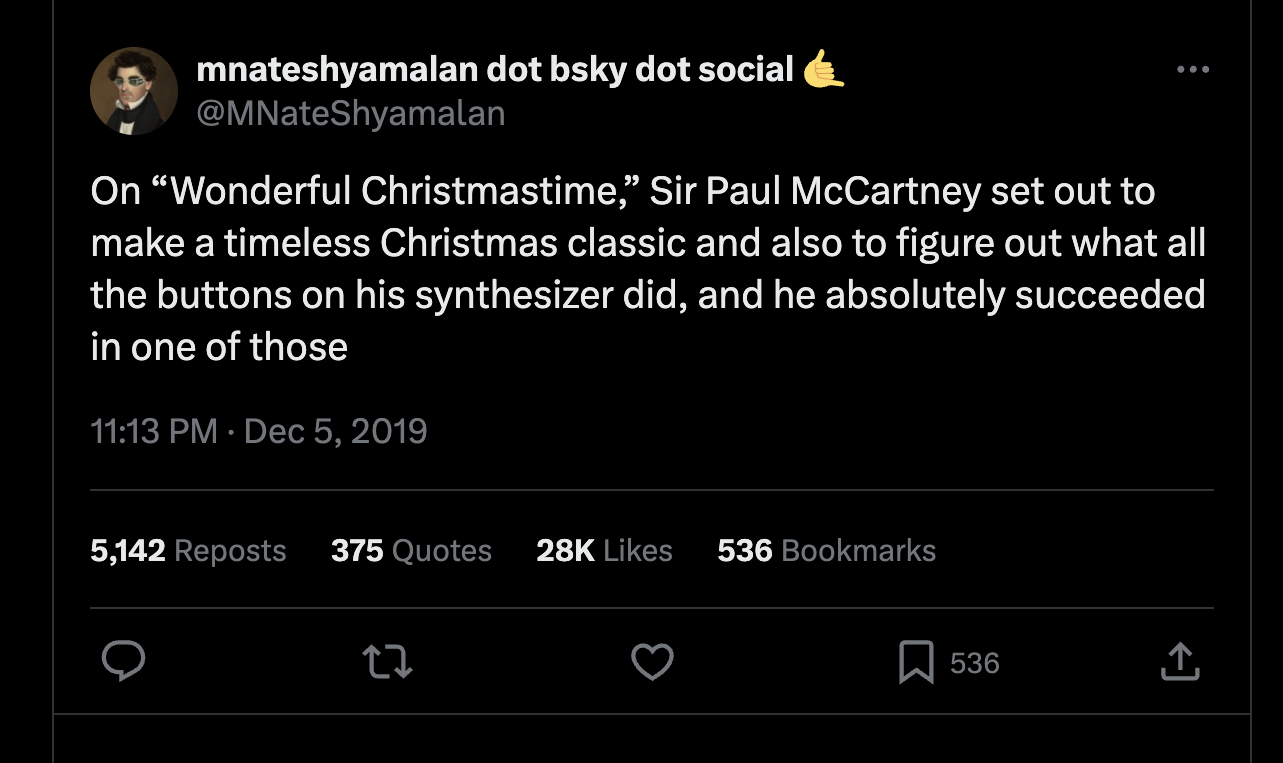
Task: Click the 536 count beside bookmark icon
Action: [974, 663]
